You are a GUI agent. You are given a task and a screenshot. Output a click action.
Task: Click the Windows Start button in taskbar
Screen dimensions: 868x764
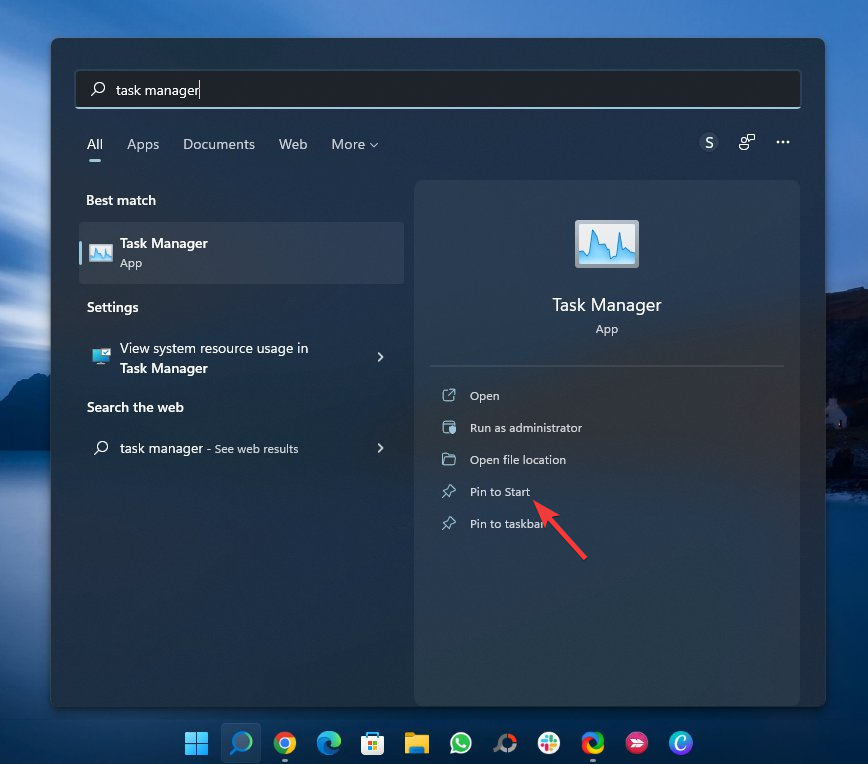pos(196,743)
